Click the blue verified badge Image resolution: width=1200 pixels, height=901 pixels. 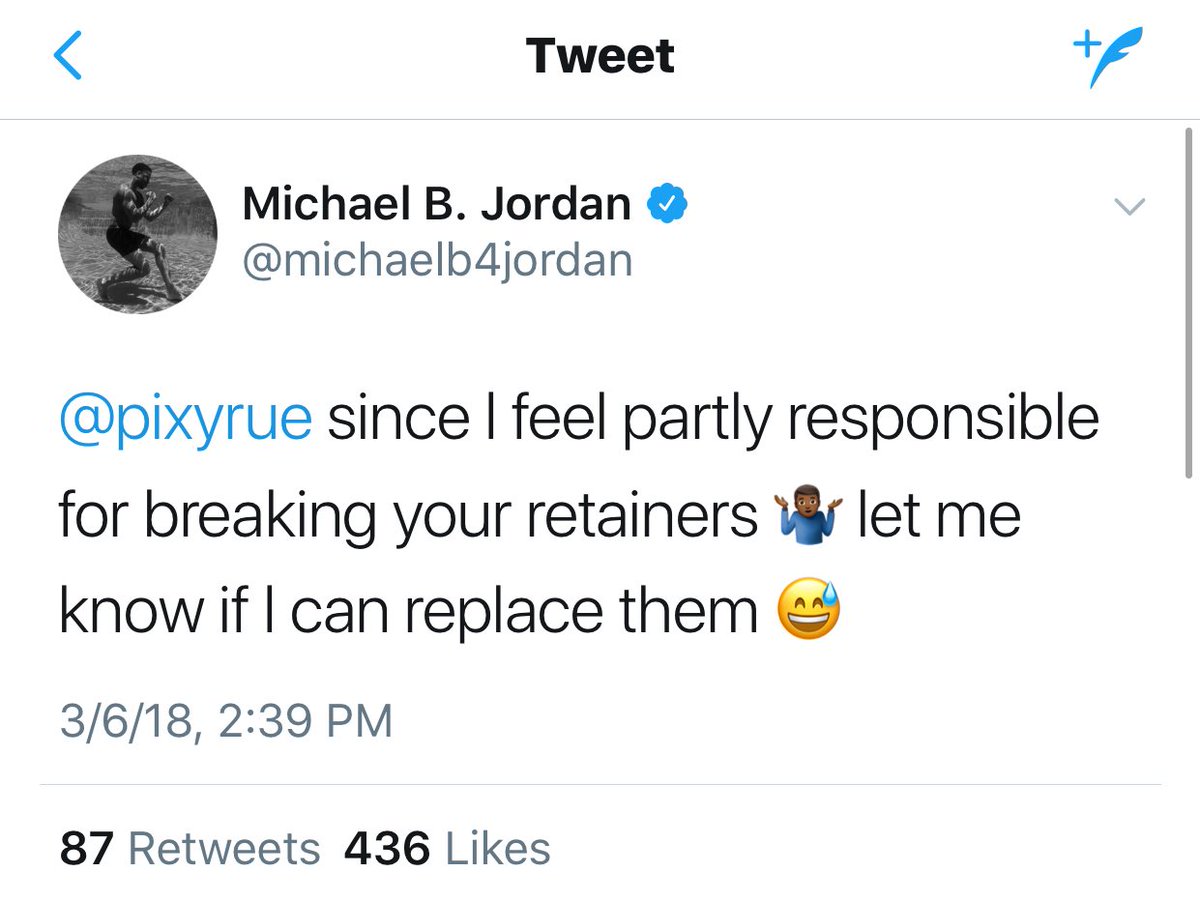click(665, 206)
